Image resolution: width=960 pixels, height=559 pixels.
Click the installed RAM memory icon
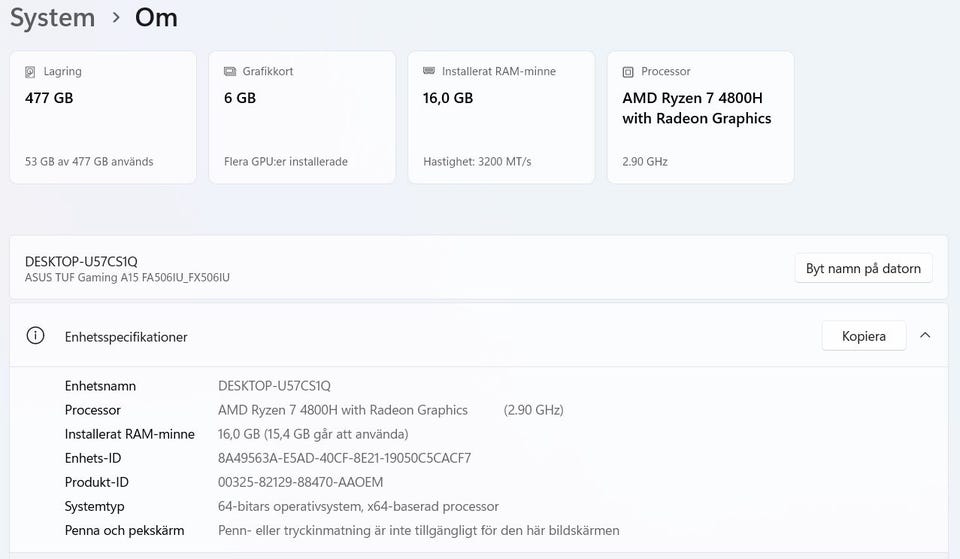click(x=429, y=72)
